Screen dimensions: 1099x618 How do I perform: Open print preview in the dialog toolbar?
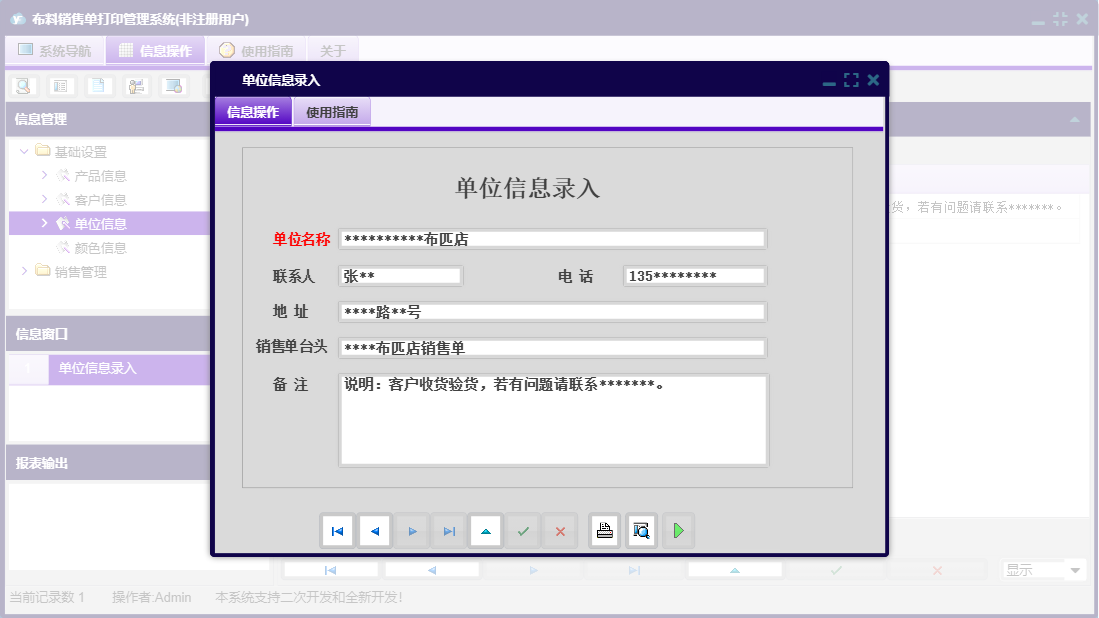[x=641, y=531]
